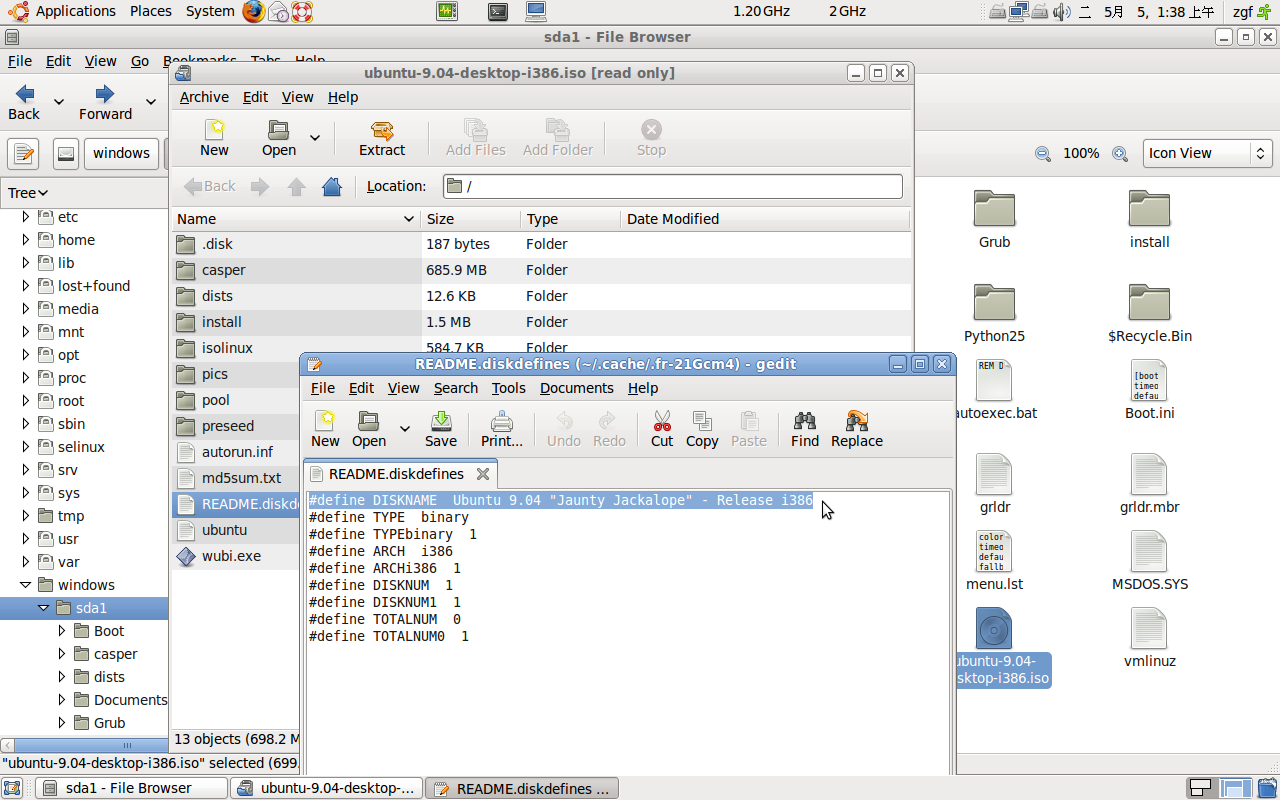The height and width of the screenshot is (800, 1280).
Task: Open the Applications menu in top panel
Action: (x=76, y=11)
